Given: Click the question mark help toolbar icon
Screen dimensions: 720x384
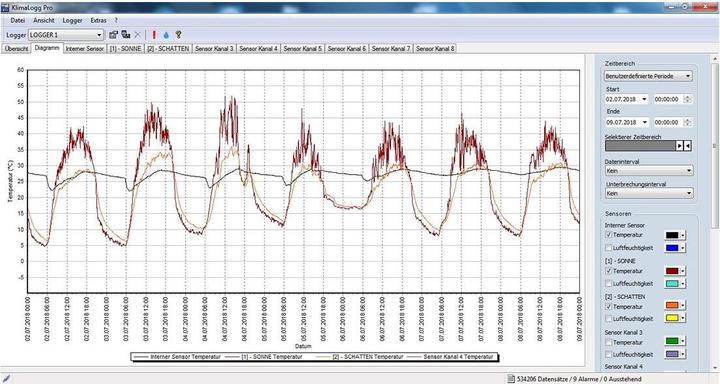Looking at the screenshot, I should tap(179, 34).
